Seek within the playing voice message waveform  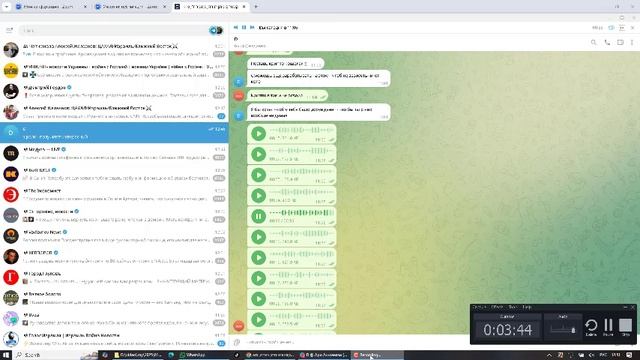302,213
